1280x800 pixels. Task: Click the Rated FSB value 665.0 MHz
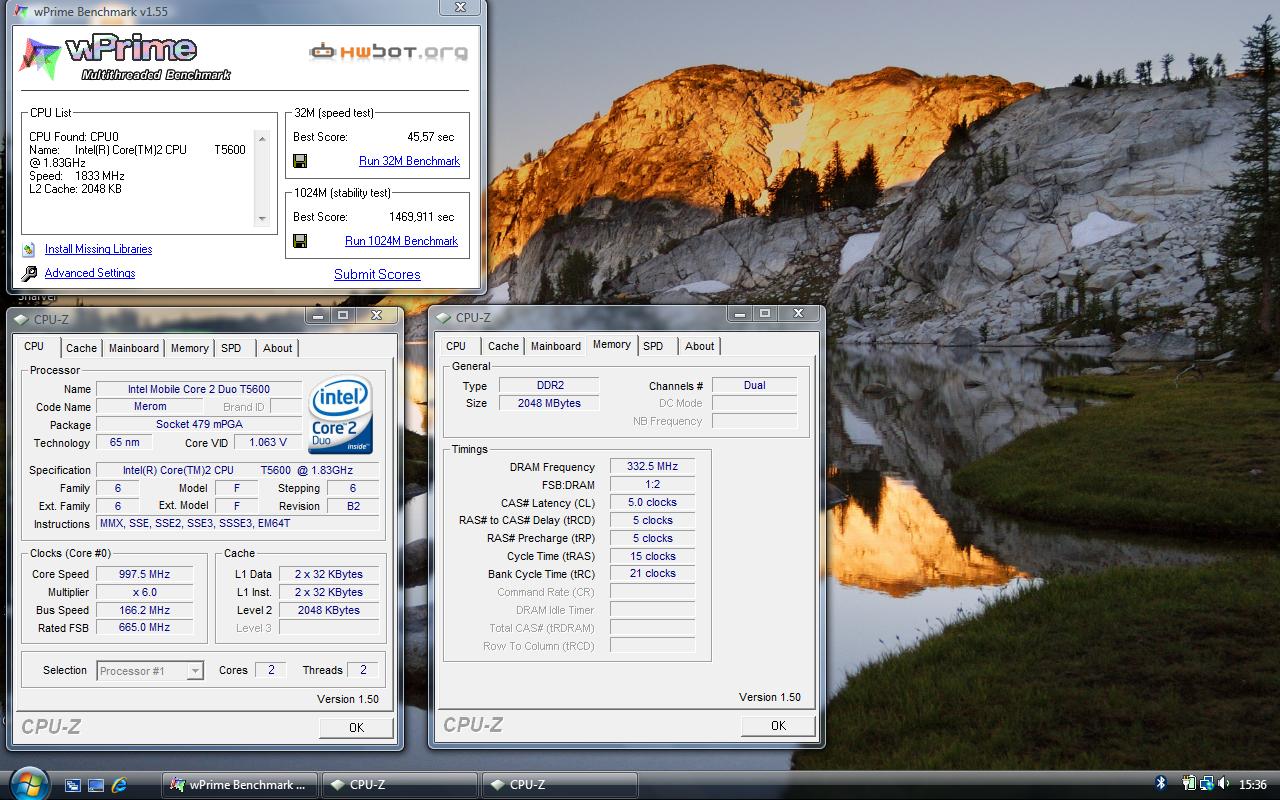145,628
